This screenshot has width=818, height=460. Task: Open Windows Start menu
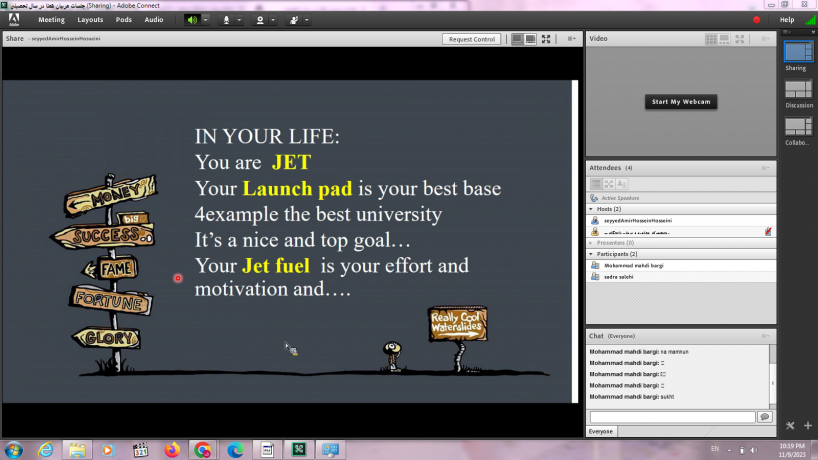[x=14, y=450]
